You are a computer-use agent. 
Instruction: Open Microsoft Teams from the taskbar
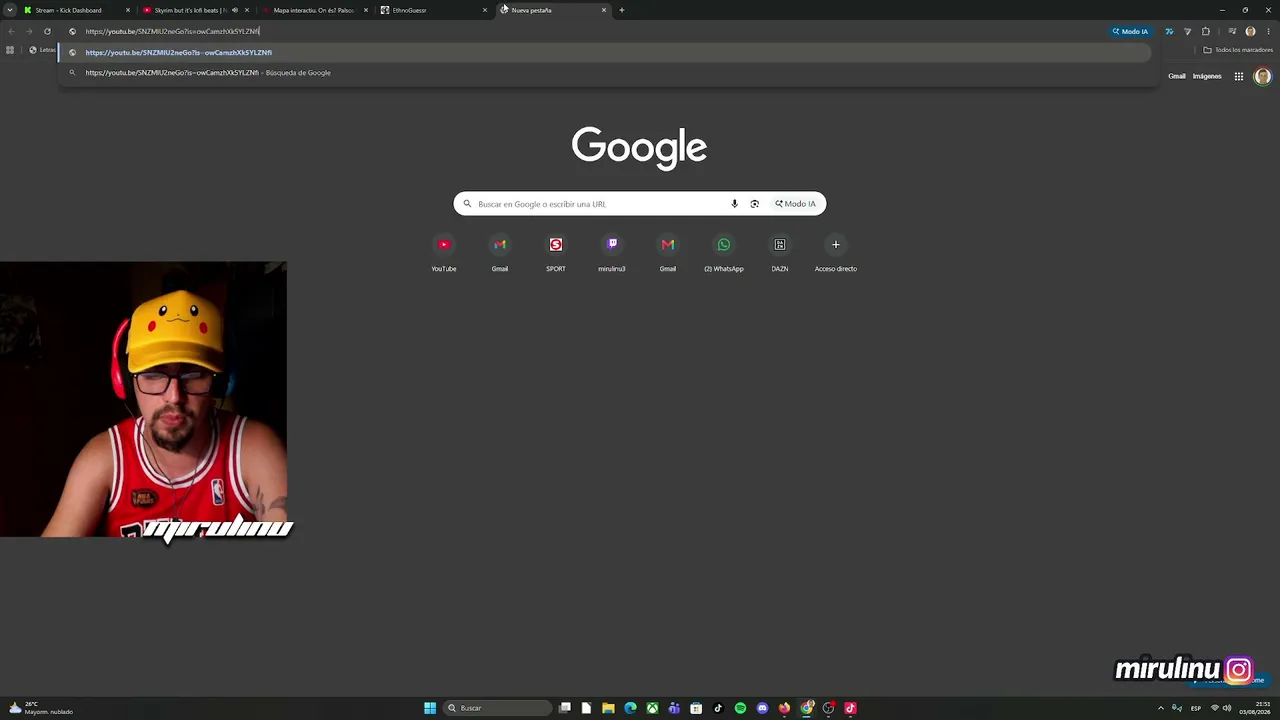[x=674, y=708]
